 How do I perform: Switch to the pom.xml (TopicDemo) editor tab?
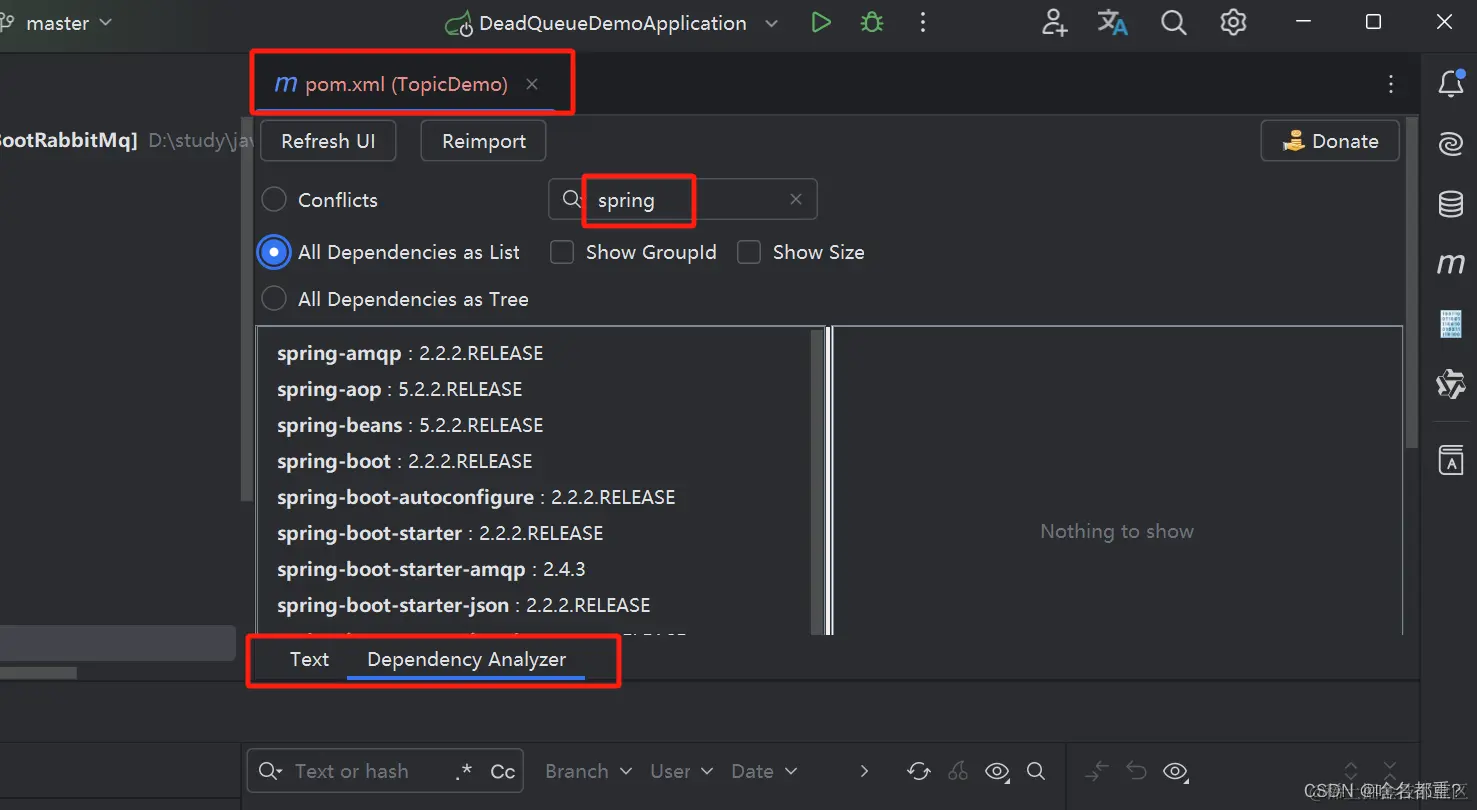point(406,84)
